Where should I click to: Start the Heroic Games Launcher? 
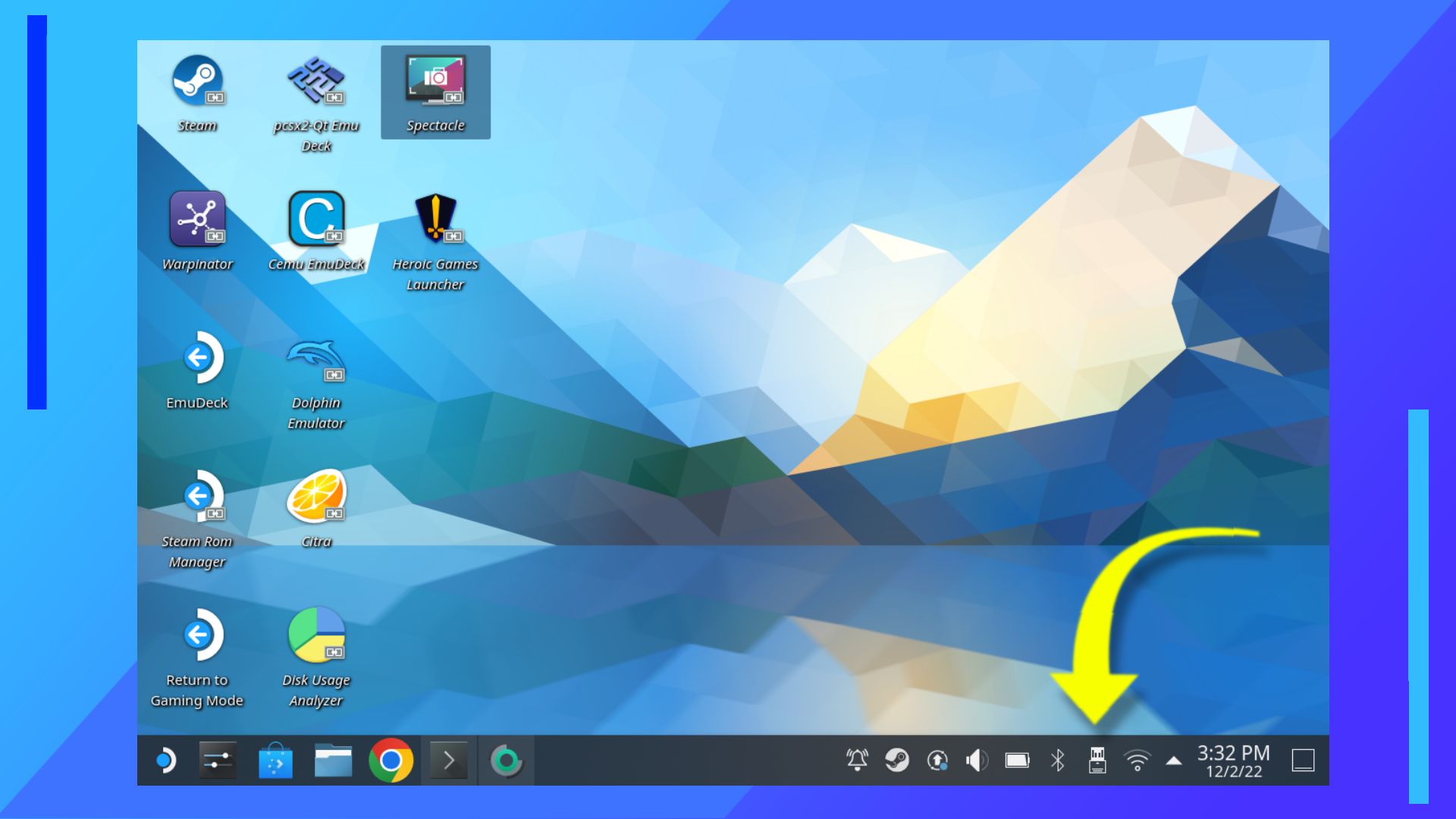click(x=436, y=220)
